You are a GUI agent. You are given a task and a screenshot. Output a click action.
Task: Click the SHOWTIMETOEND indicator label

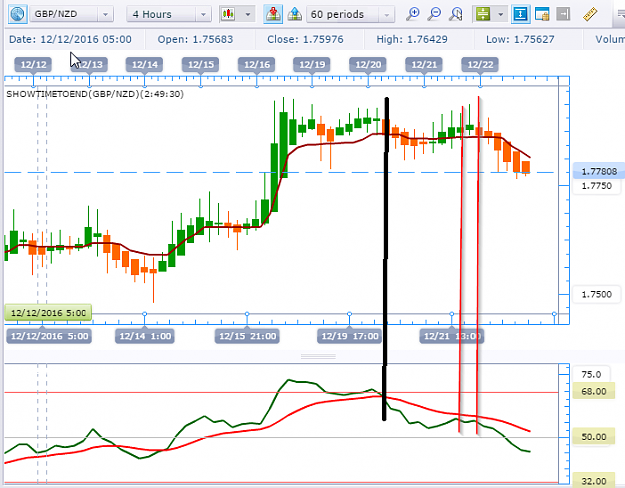pyautogui.click(x=95, y=94)
